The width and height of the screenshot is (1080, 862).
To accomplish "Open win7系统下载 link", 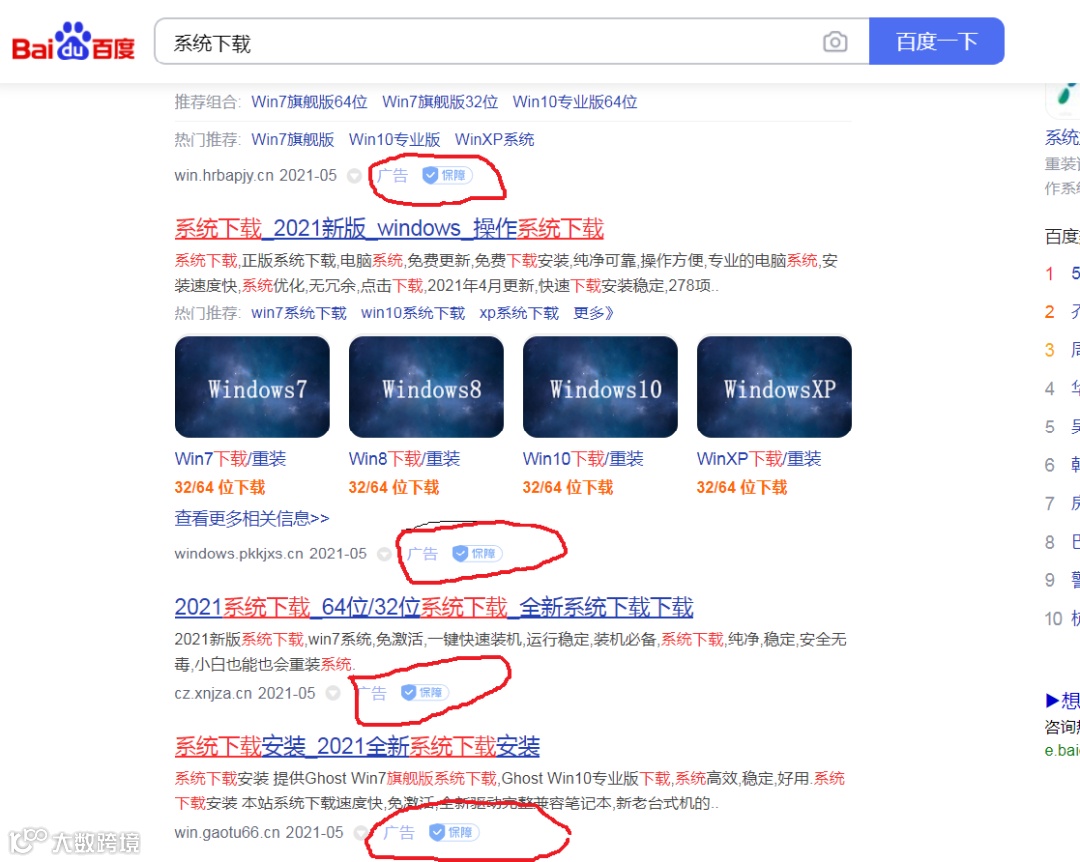I will click(x=299, y=313).
